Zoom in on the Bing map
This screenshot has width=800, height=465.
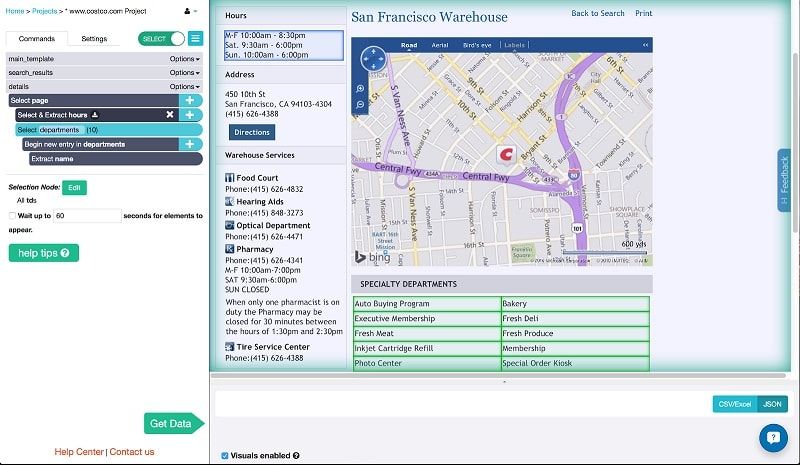click(x=360, y=88)
